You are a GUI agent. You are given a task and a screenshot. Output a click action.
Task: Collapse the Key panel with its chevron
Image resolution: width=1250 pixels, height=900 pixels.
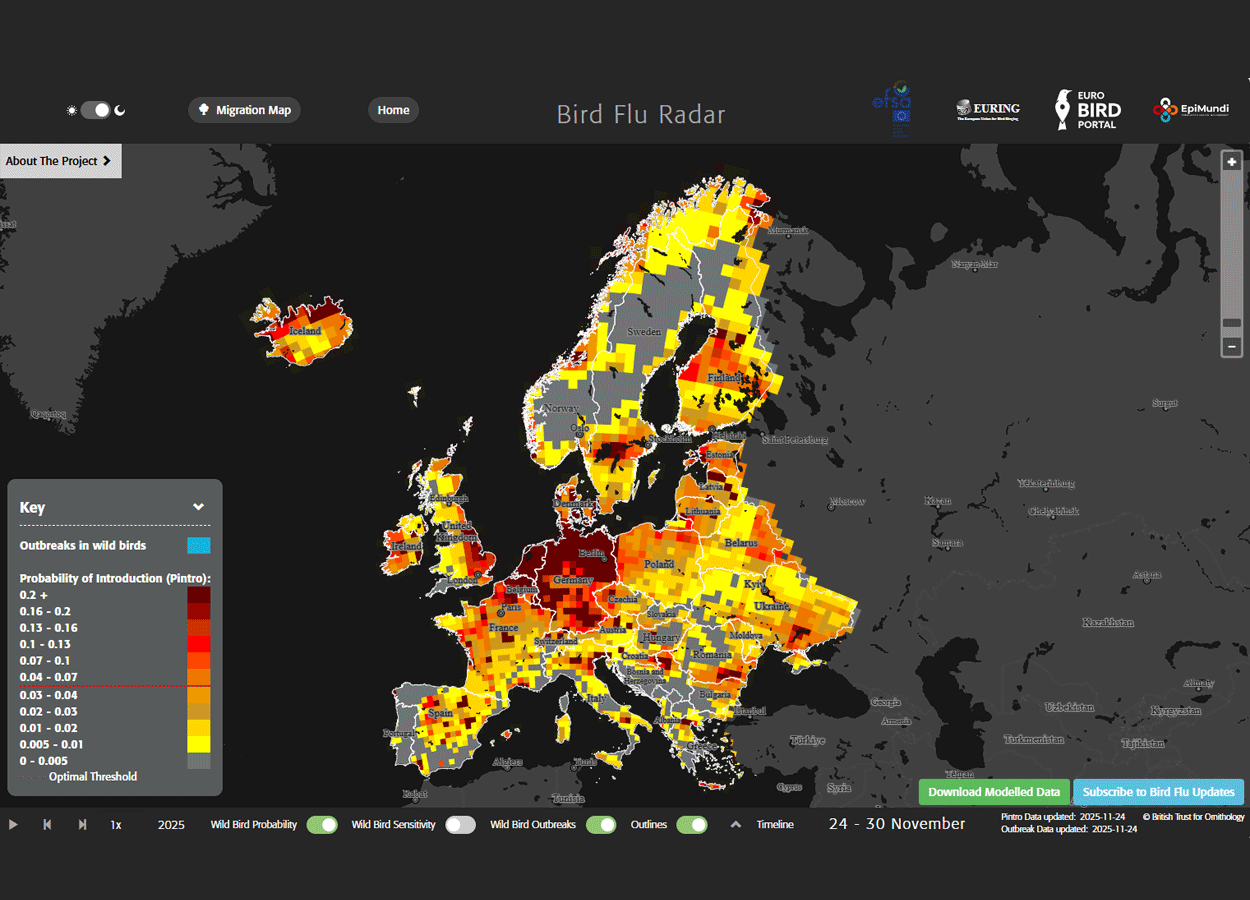(198, 506)
